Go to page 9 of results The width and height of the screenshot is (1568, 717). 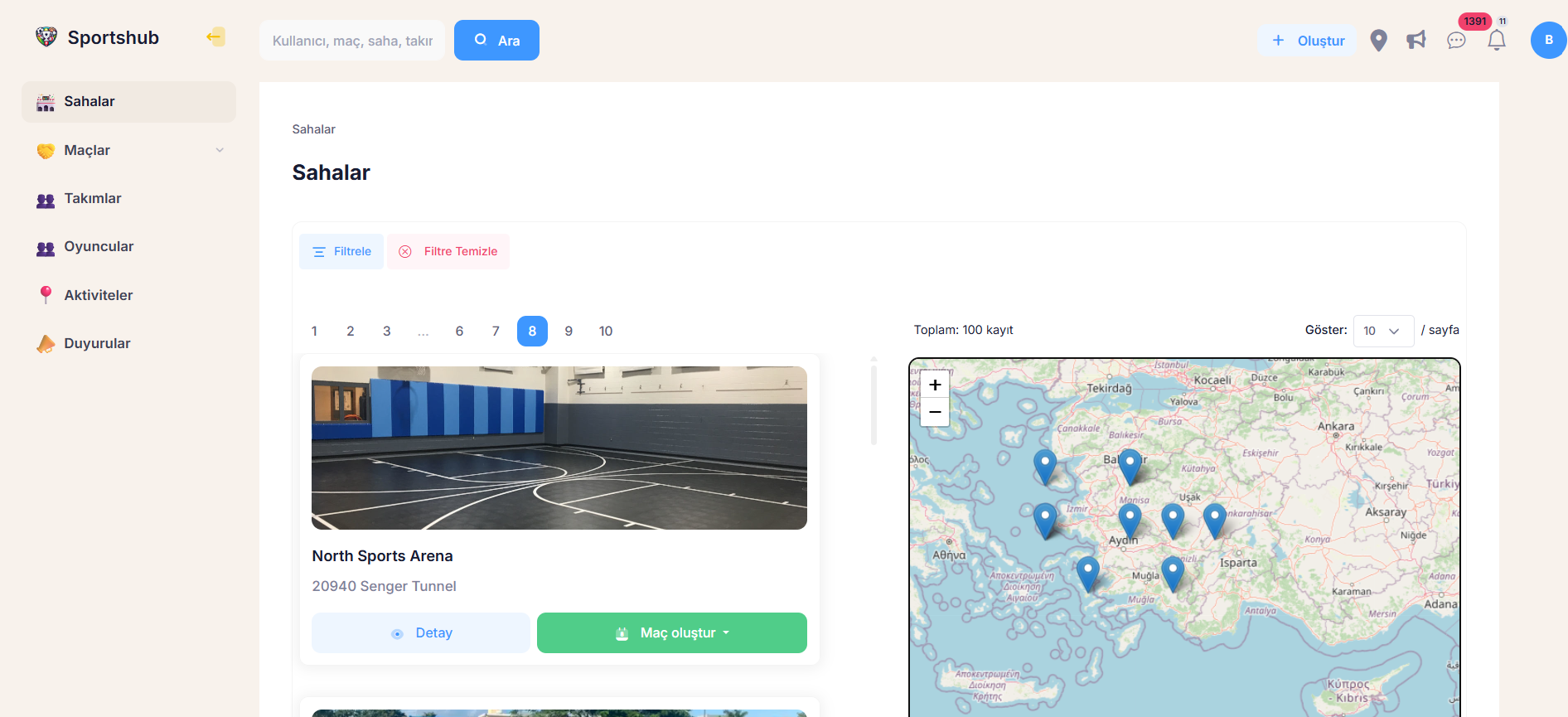pyautogui.click(x=569, y=331)
